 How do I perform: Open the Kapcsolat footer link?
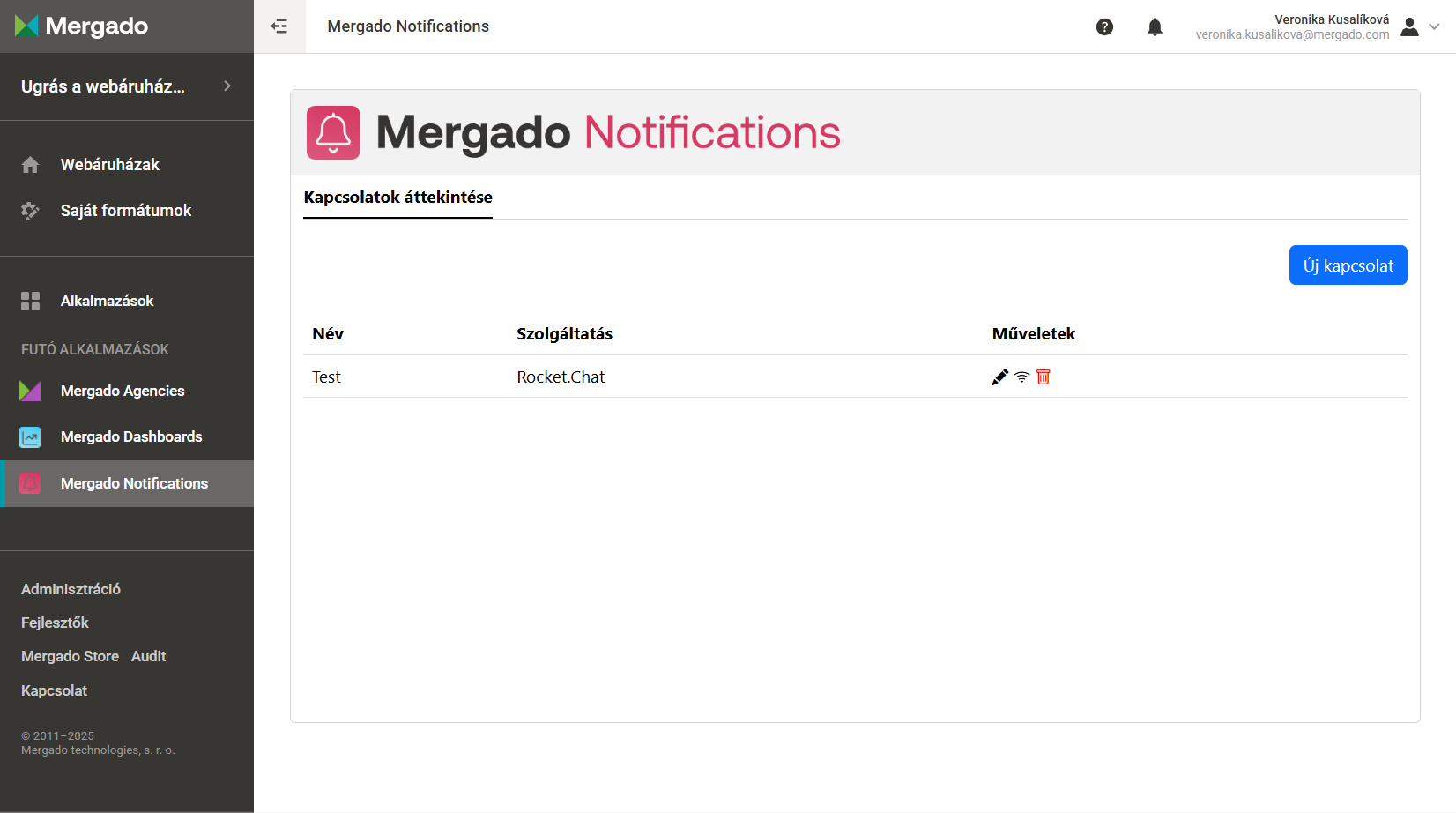pyautogui.click(x=54, y=690)
